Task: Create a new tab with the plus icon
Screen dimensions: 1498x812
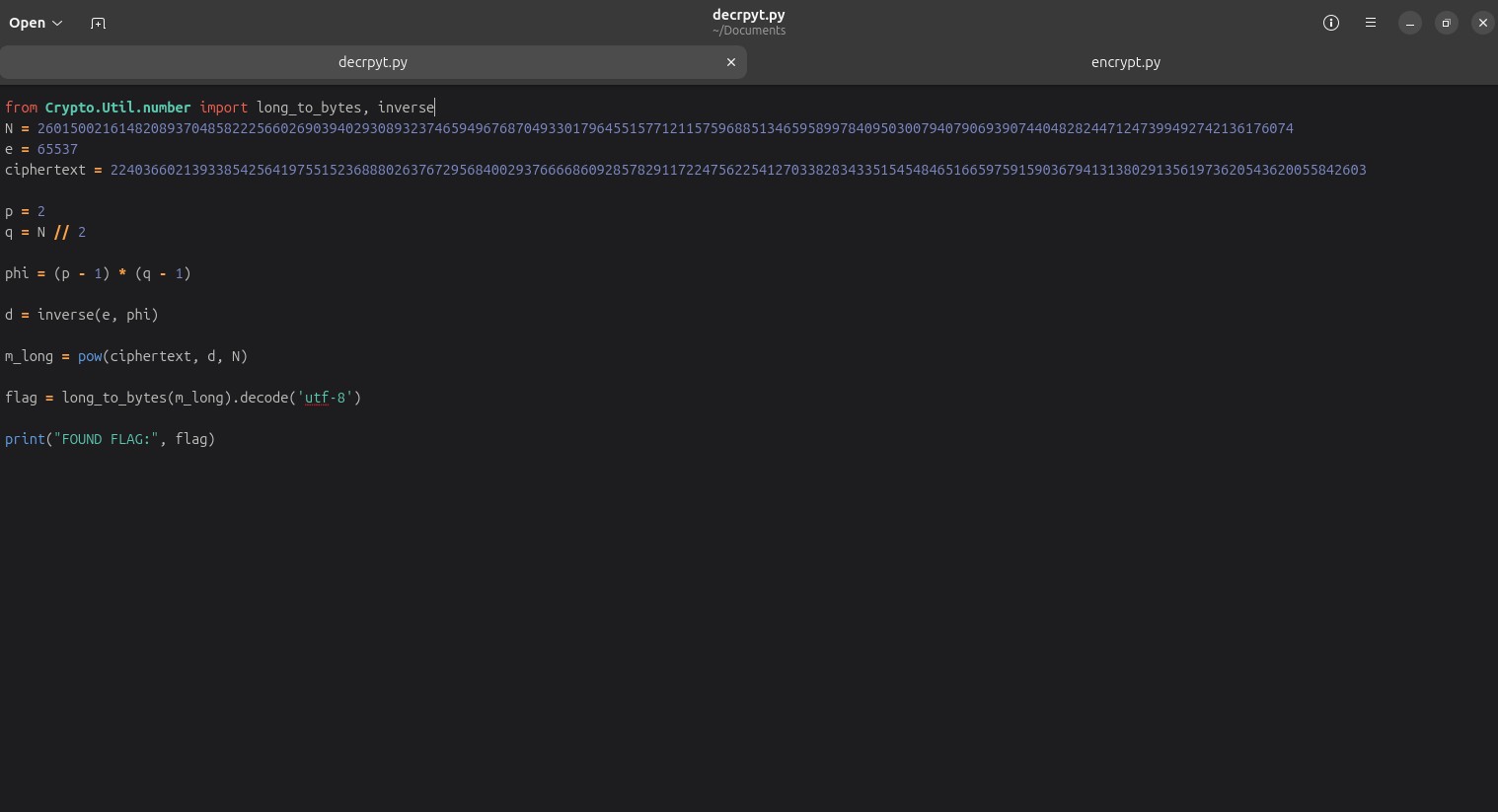Action: (98, 23)
